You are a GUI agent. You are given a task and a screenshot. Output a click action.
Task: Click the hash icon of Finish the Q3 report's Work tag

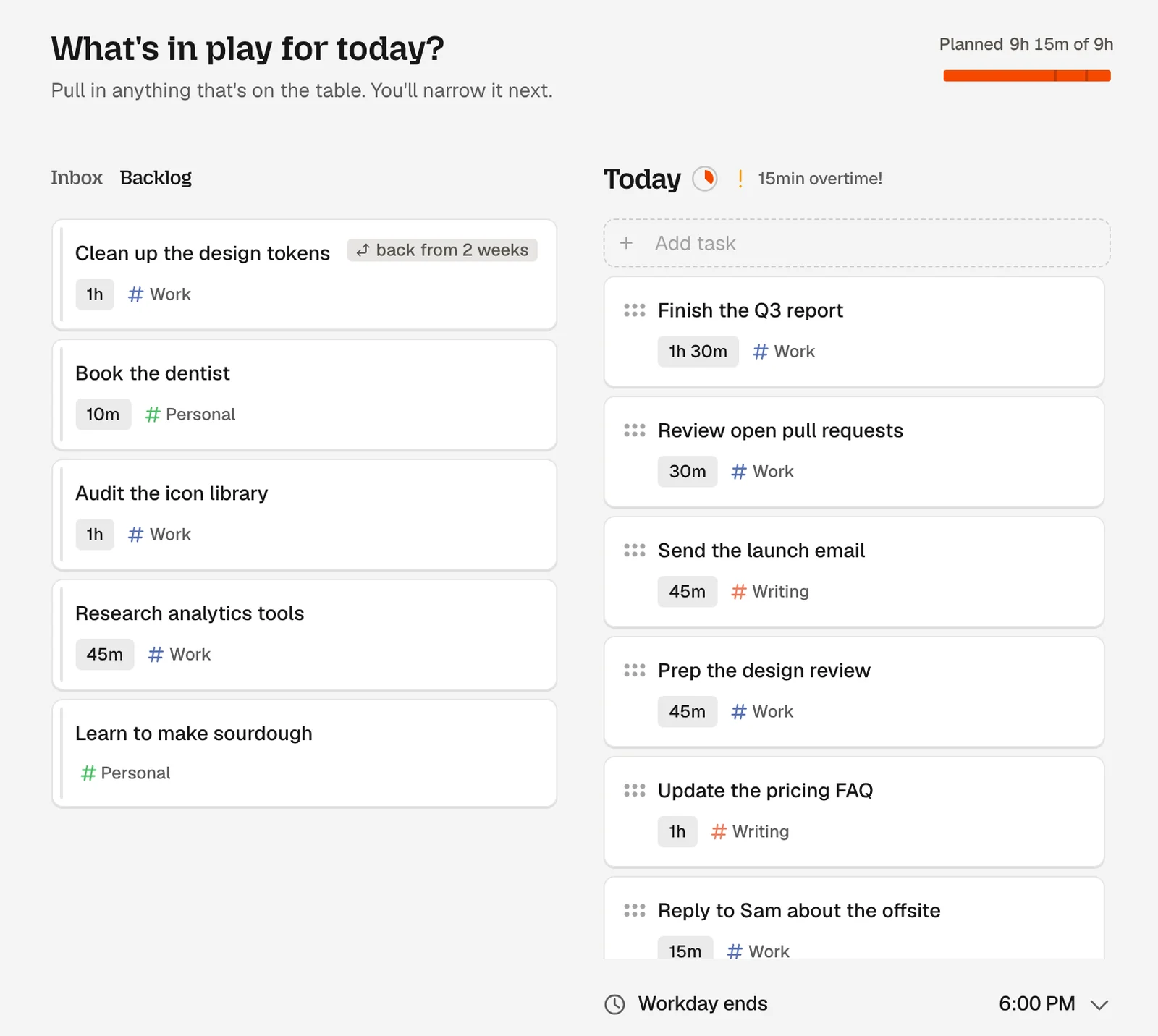coord(761,352)
